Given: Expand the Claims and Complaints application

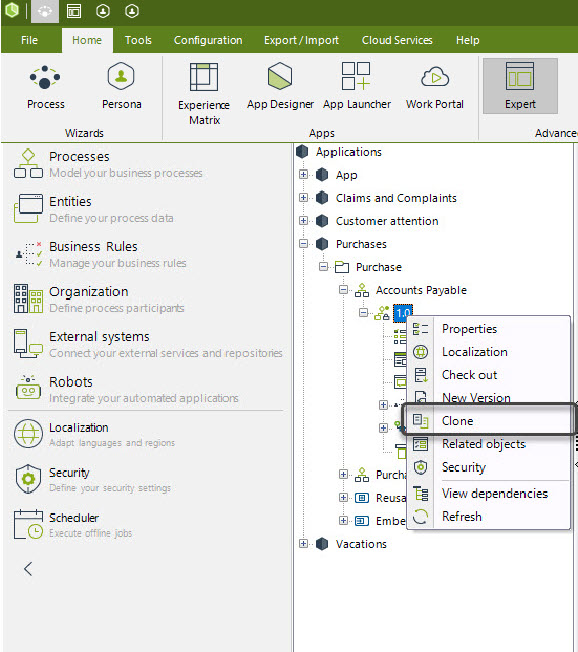Looking at the screenshot, I should tap(304, 198).
